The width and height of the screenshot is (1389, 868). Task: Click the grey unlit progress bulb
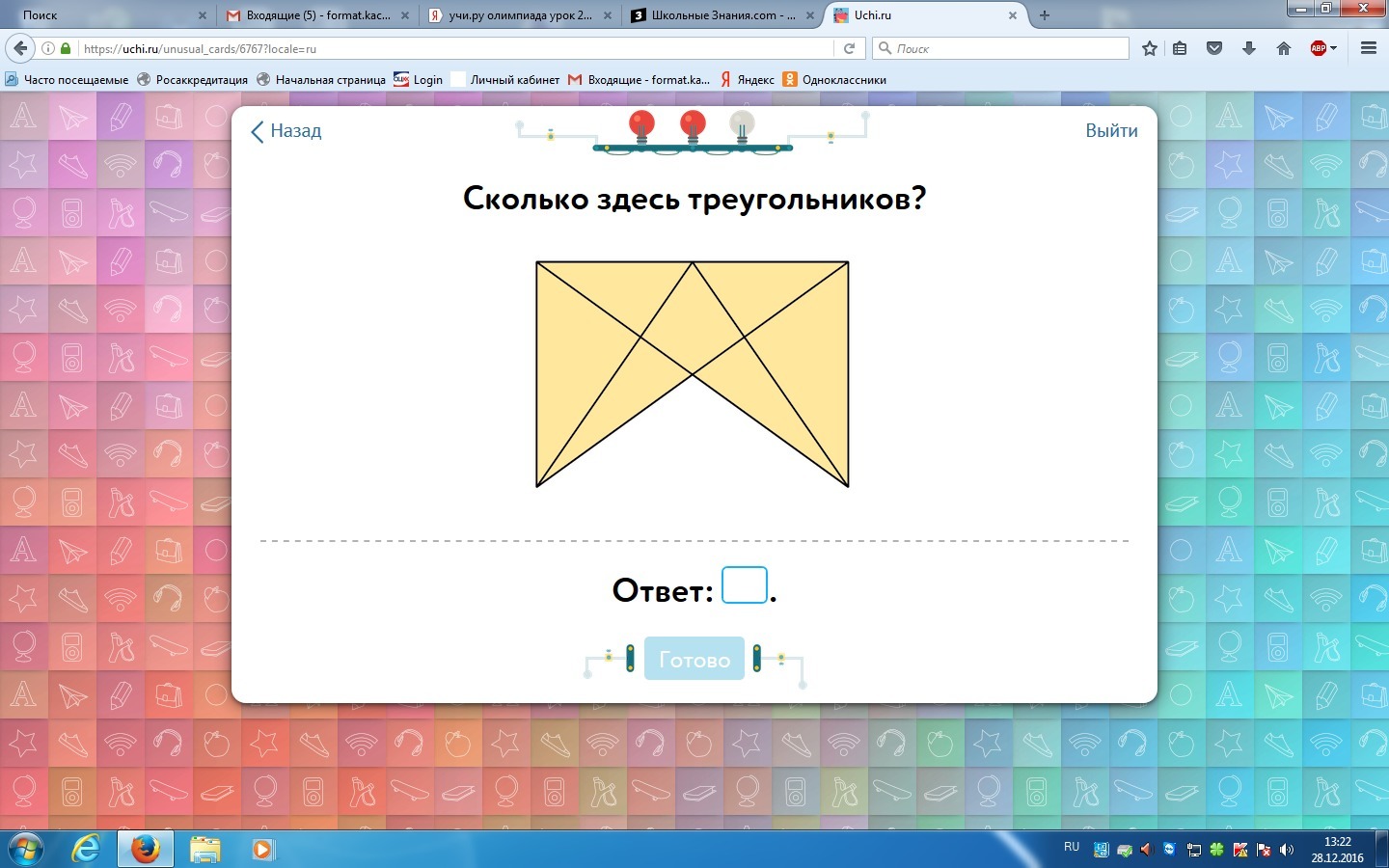click(x=742, y=126)
